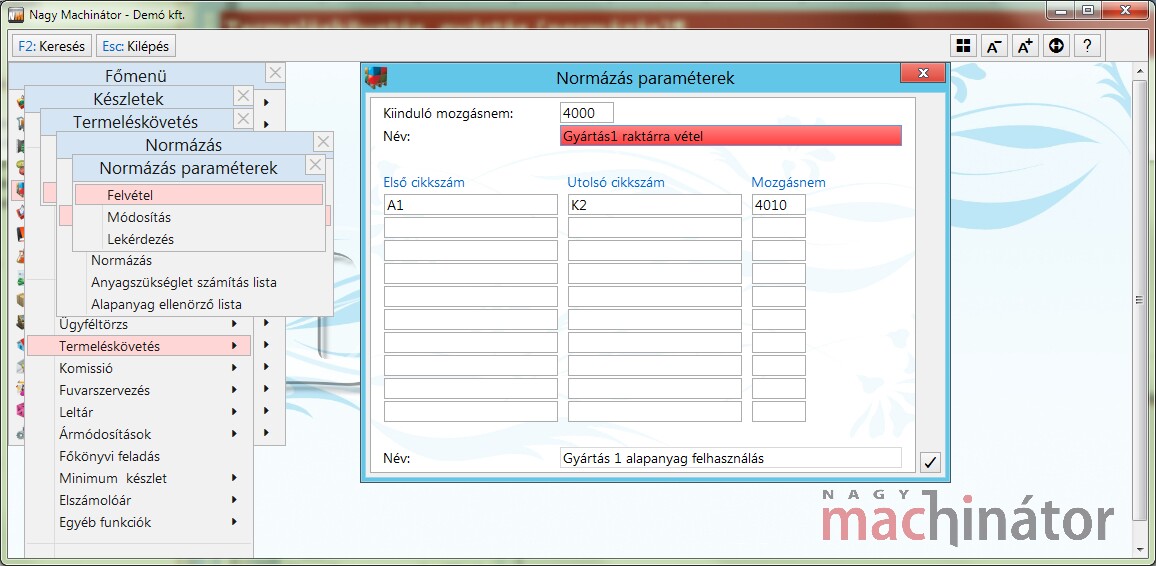Click the Normázás paraméterek dialog title icon
Viewport: 1156px width, 566px height.
pyautogui.click(x=377, y=77)
